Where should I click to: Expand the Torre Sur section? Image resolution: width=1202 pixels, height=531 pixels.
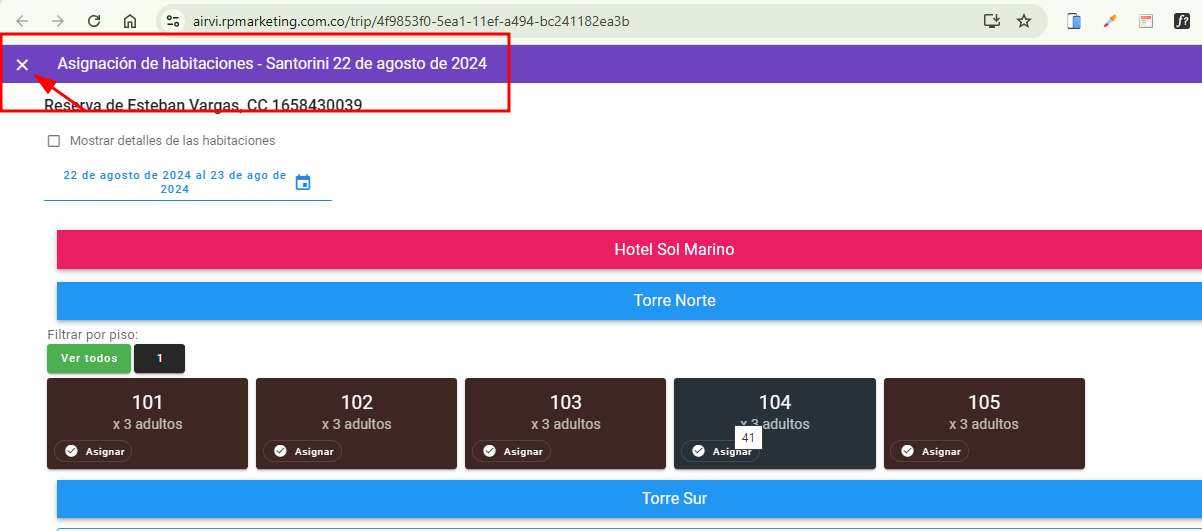pos(674,499)
